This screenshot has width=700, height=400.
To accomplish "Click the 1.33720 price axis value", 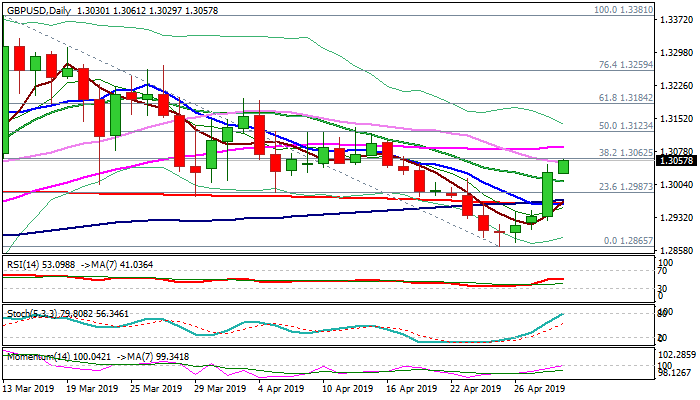I will tap(676, 20).
